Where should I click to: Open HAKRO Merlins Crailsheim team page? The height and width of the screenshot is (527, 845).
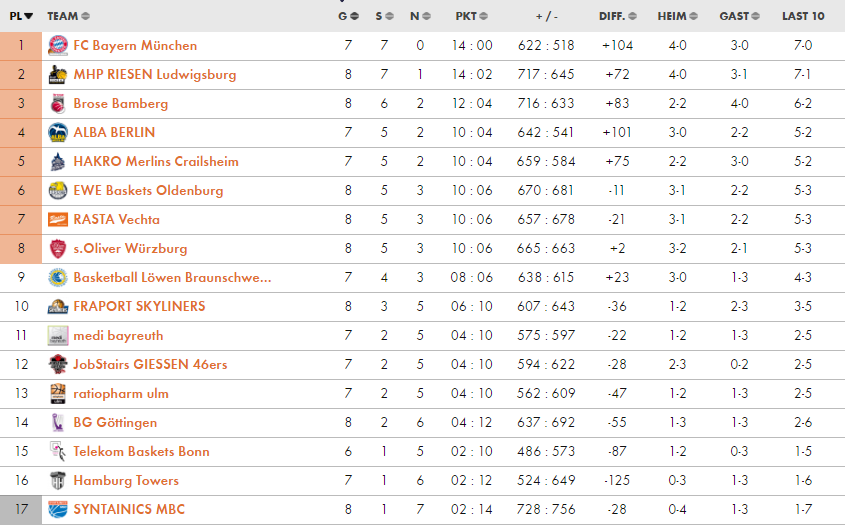click(x=155, y=161)
